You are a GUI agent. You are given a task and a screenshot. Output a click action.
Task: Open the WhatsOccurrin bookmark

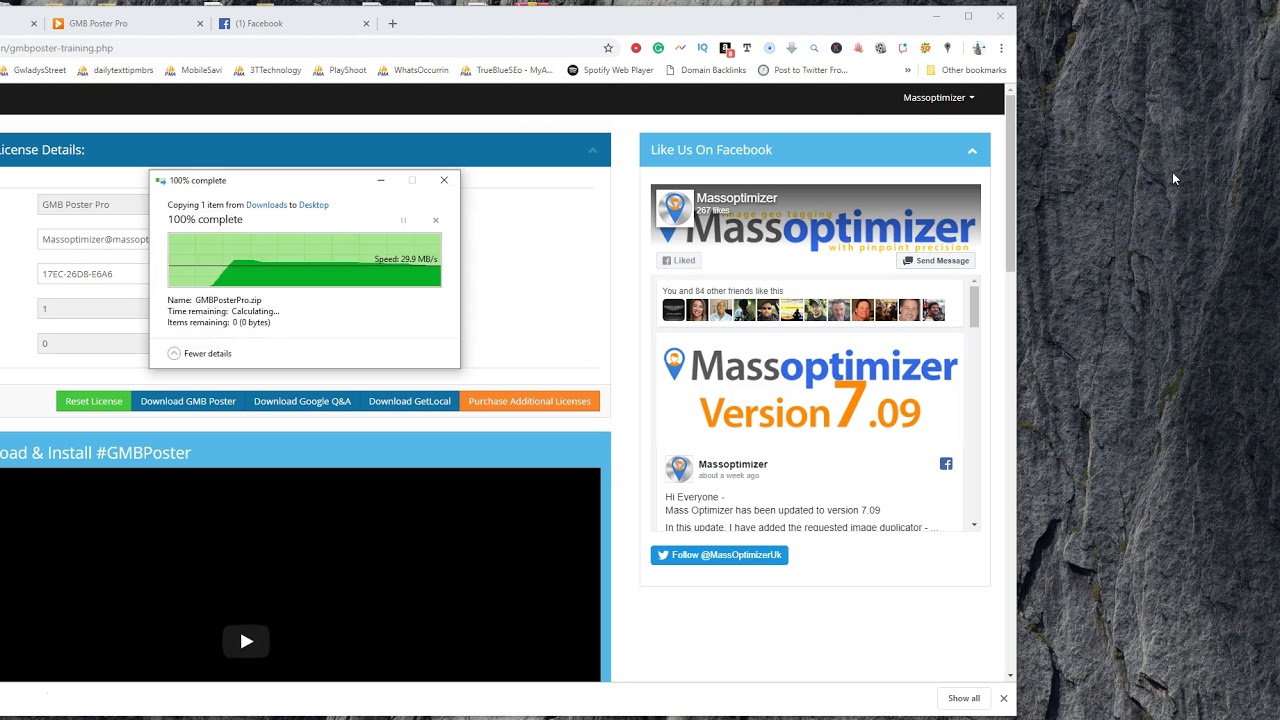pyautogui.click(x=413, y=70)
